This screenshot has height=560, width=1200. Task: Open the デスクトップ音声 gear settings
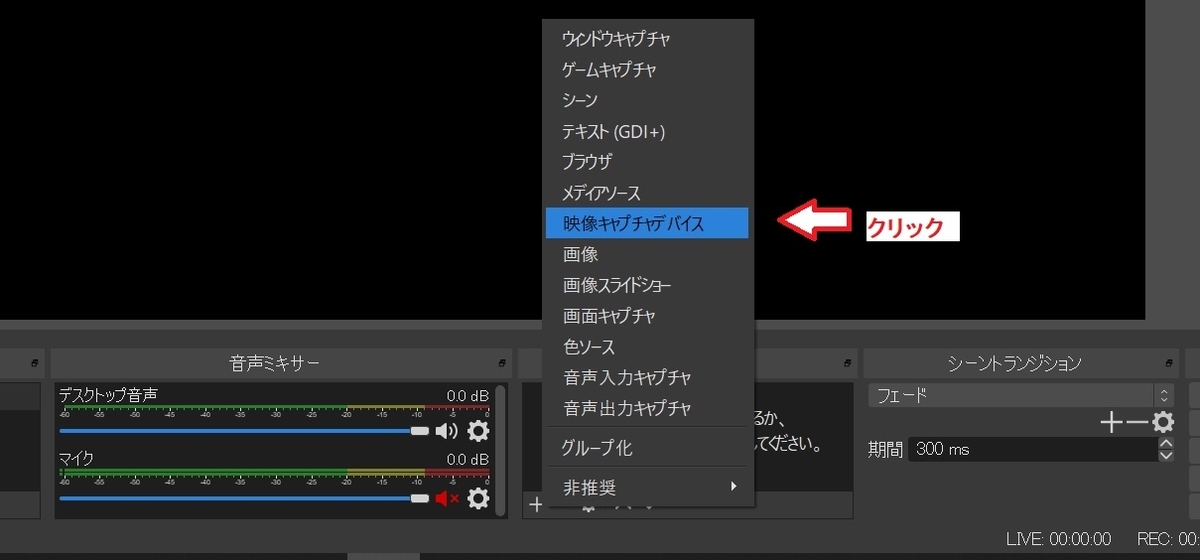(479, 431)
